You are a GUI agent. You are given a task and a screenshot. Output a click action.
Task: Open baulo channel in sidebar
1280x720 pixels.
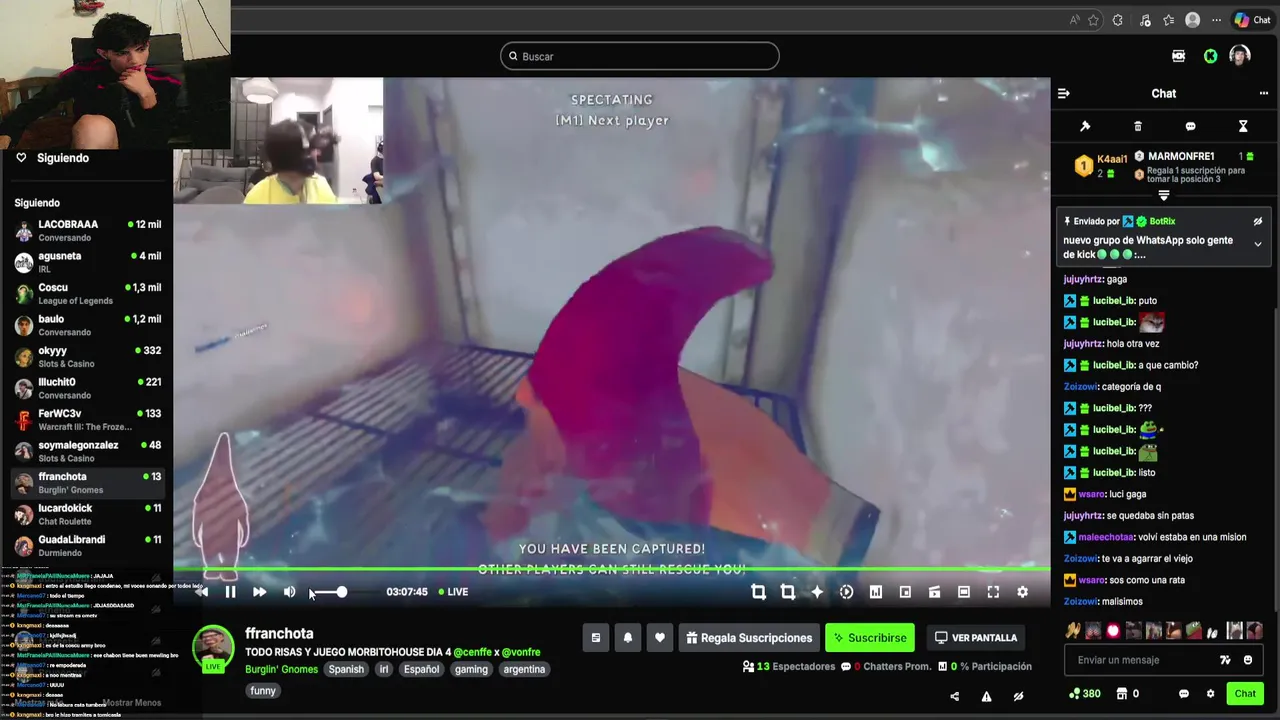88,325
